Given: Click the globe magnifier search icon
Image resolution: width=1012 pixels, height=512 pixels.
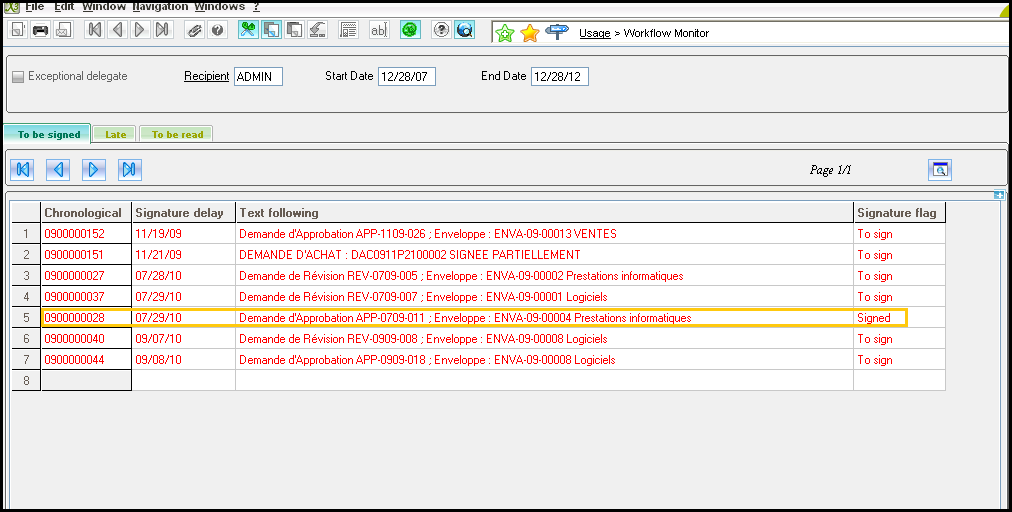Looking at the screenshot, I should click(464, 30).
